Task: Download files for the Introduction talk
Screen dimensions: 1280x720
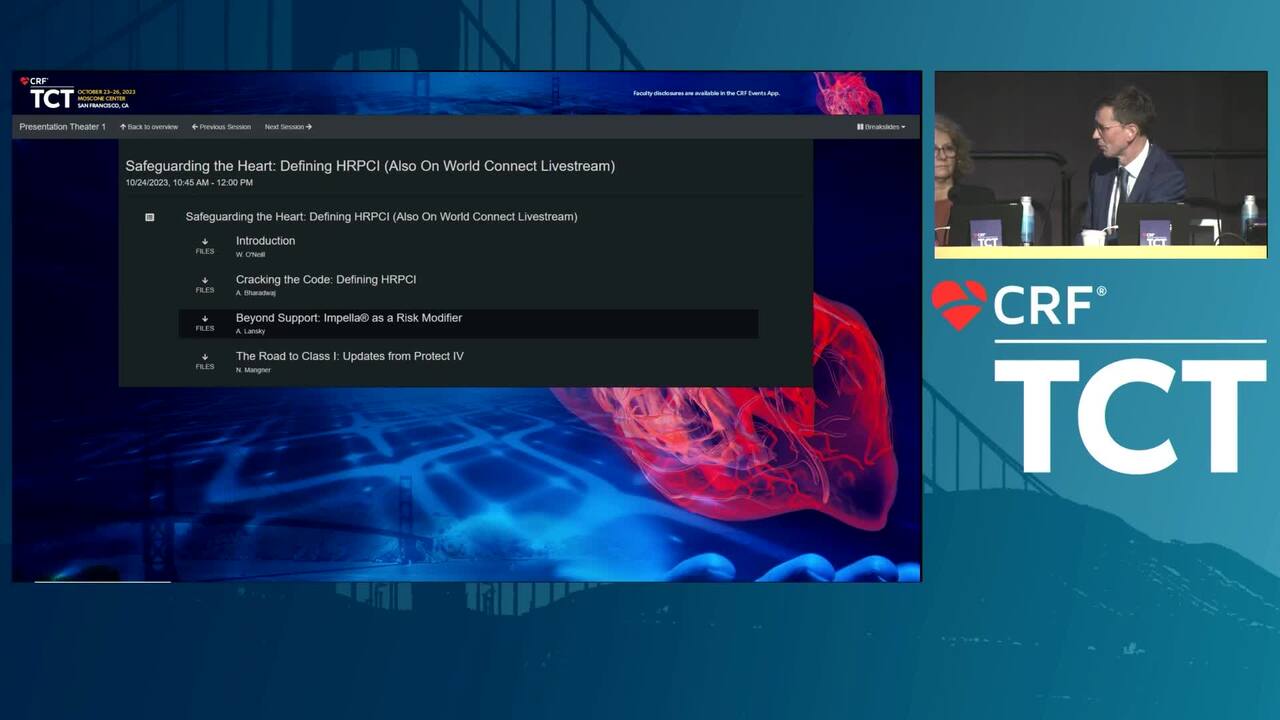Action: (x=205, y=246)
